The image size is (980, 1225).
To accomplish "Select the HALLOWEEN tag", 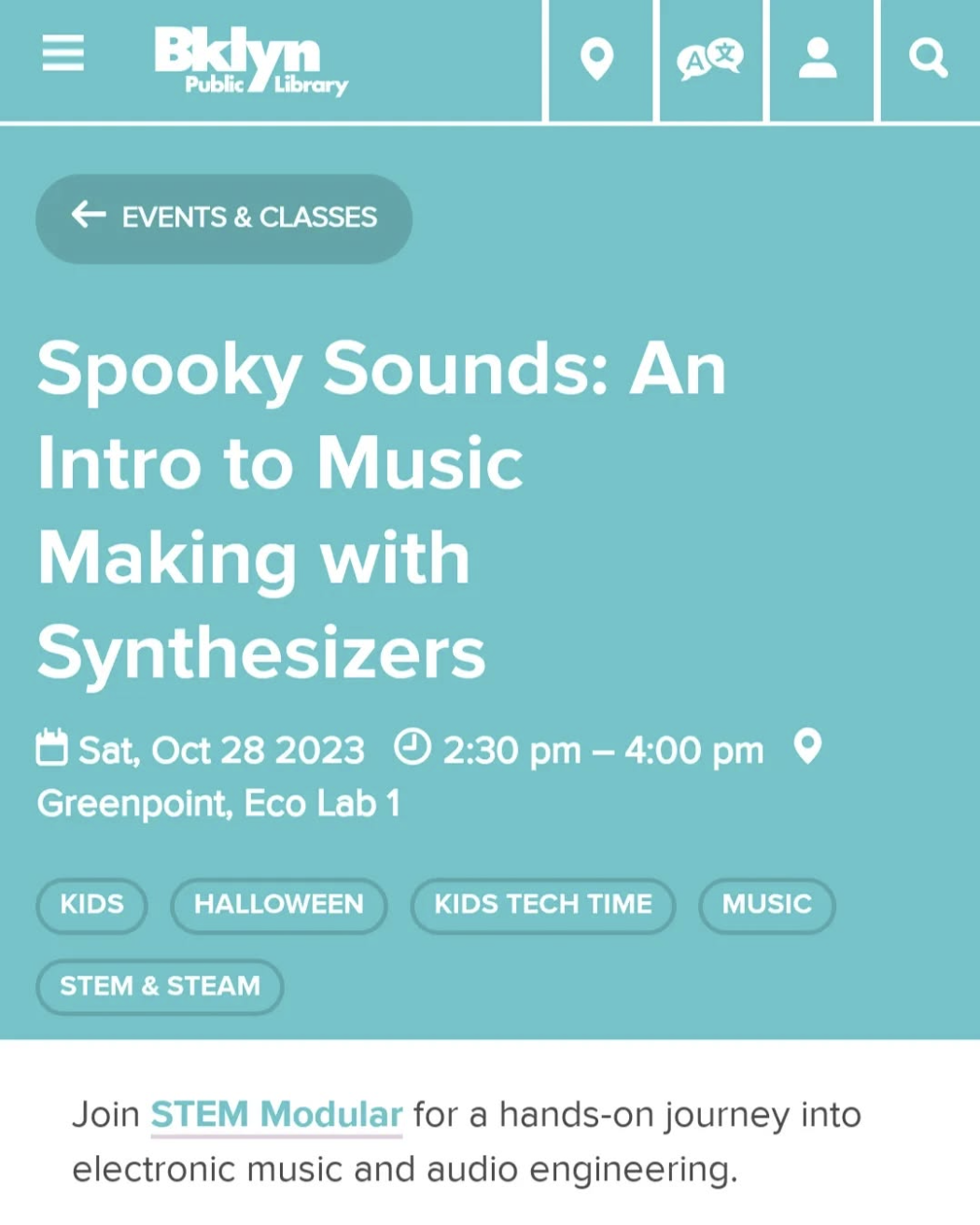I will pos(278,905).
